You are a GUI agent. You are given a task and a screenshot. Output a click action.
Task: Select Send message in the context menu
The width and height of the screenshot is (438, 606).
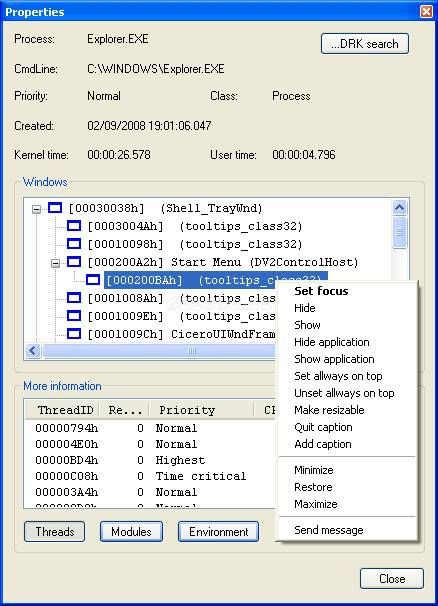click(x=329, y=530)
